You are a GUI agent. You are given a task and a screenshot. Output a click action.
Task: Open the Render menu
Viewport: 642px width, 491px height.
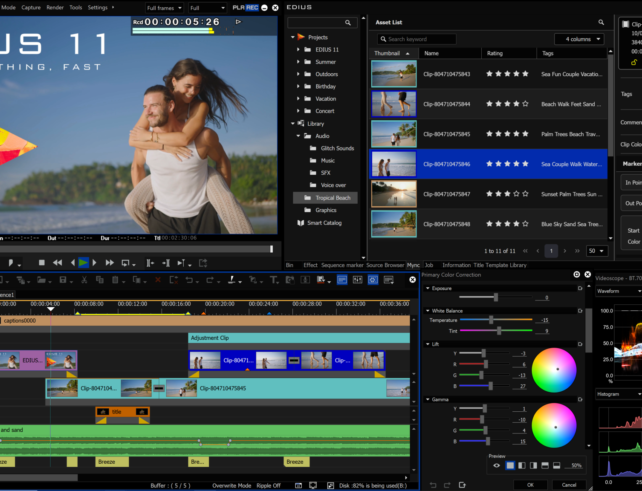click(x=55, y=7)
